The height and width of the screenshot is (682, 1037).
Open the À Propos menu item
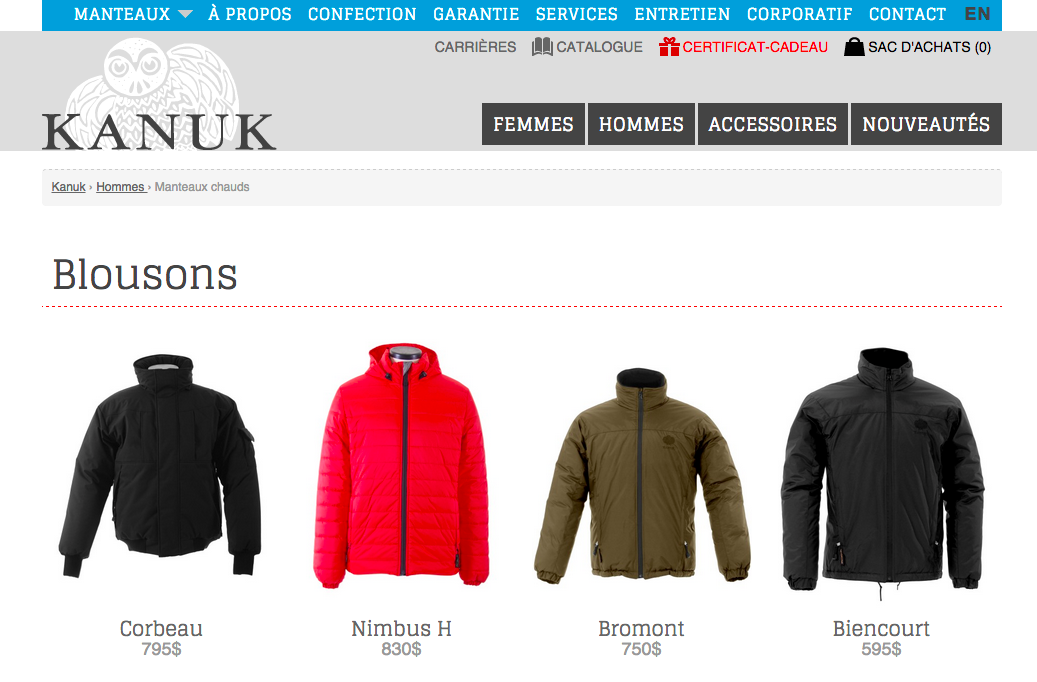click(249, 14)
